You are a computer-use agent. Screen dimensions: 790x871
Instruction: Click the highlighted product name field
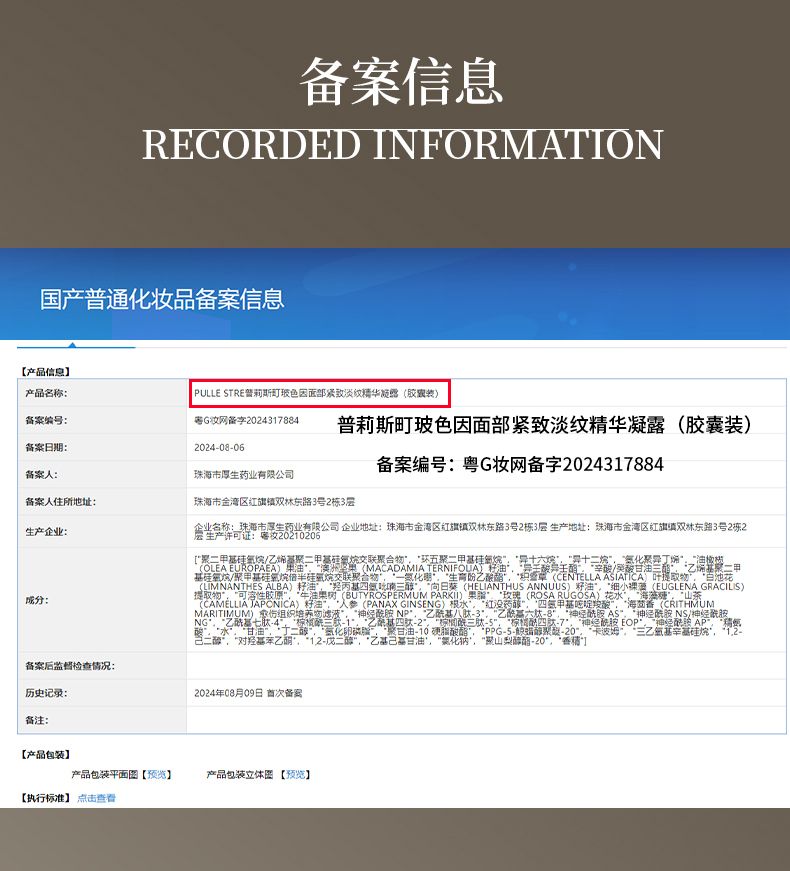(x=320, y=394)
